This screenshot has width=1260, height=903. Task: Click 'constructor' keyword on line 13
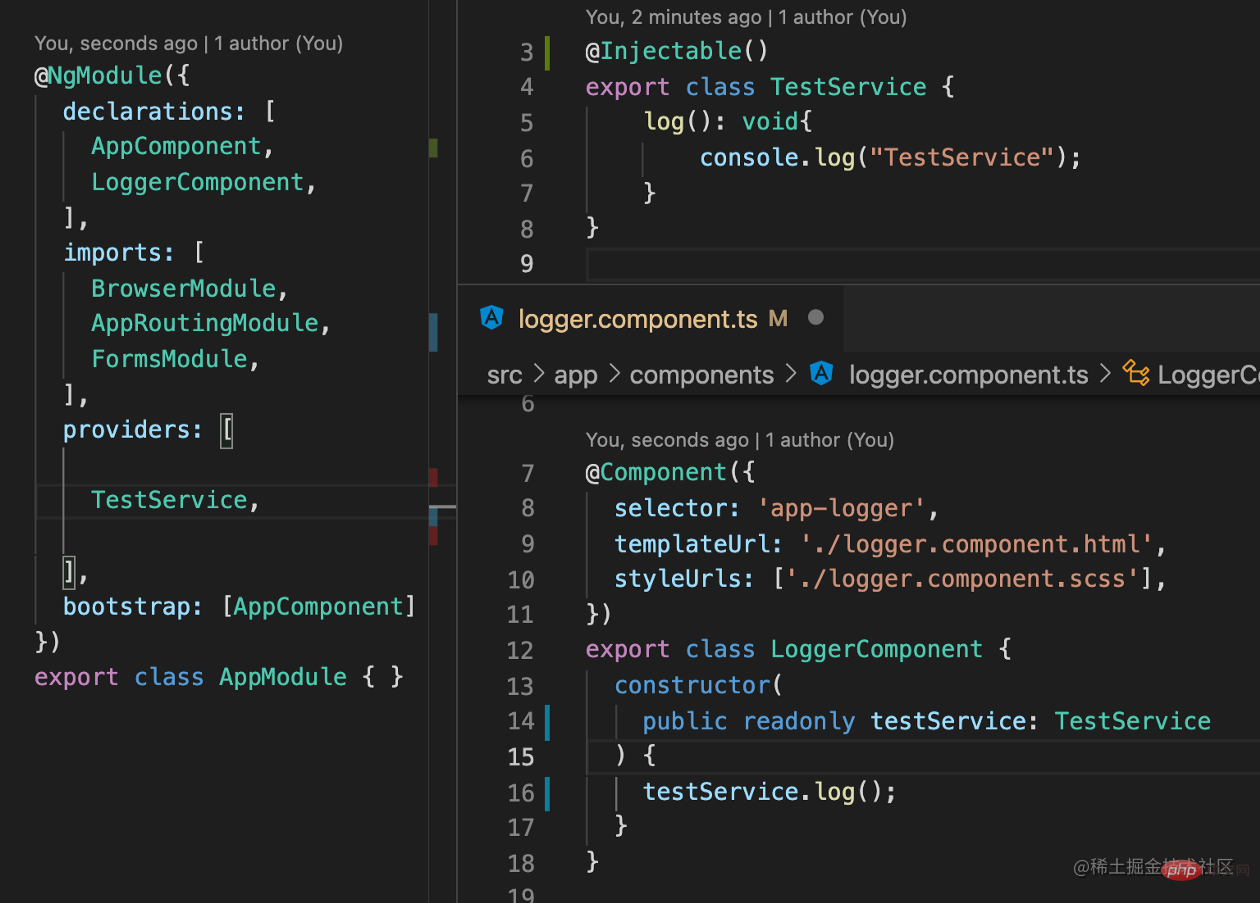click(692, 685)
